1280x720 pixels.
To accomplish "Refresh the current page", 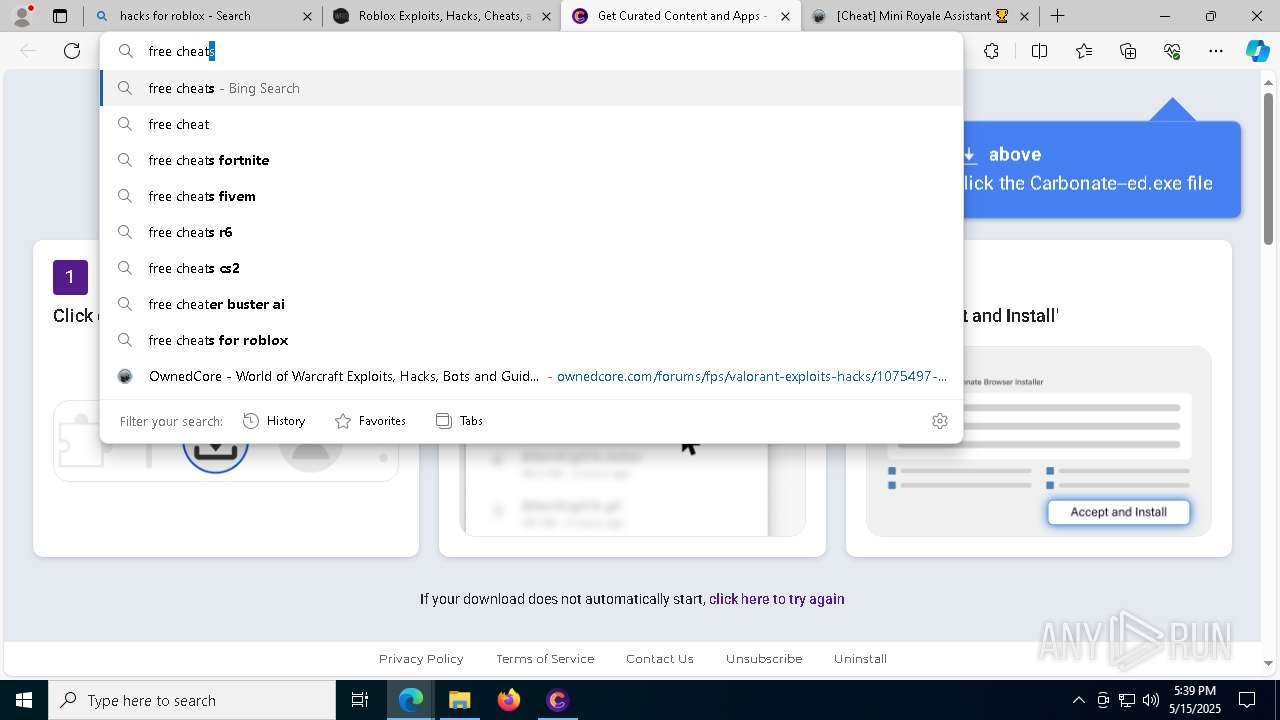I will click(x=72, y=51).
